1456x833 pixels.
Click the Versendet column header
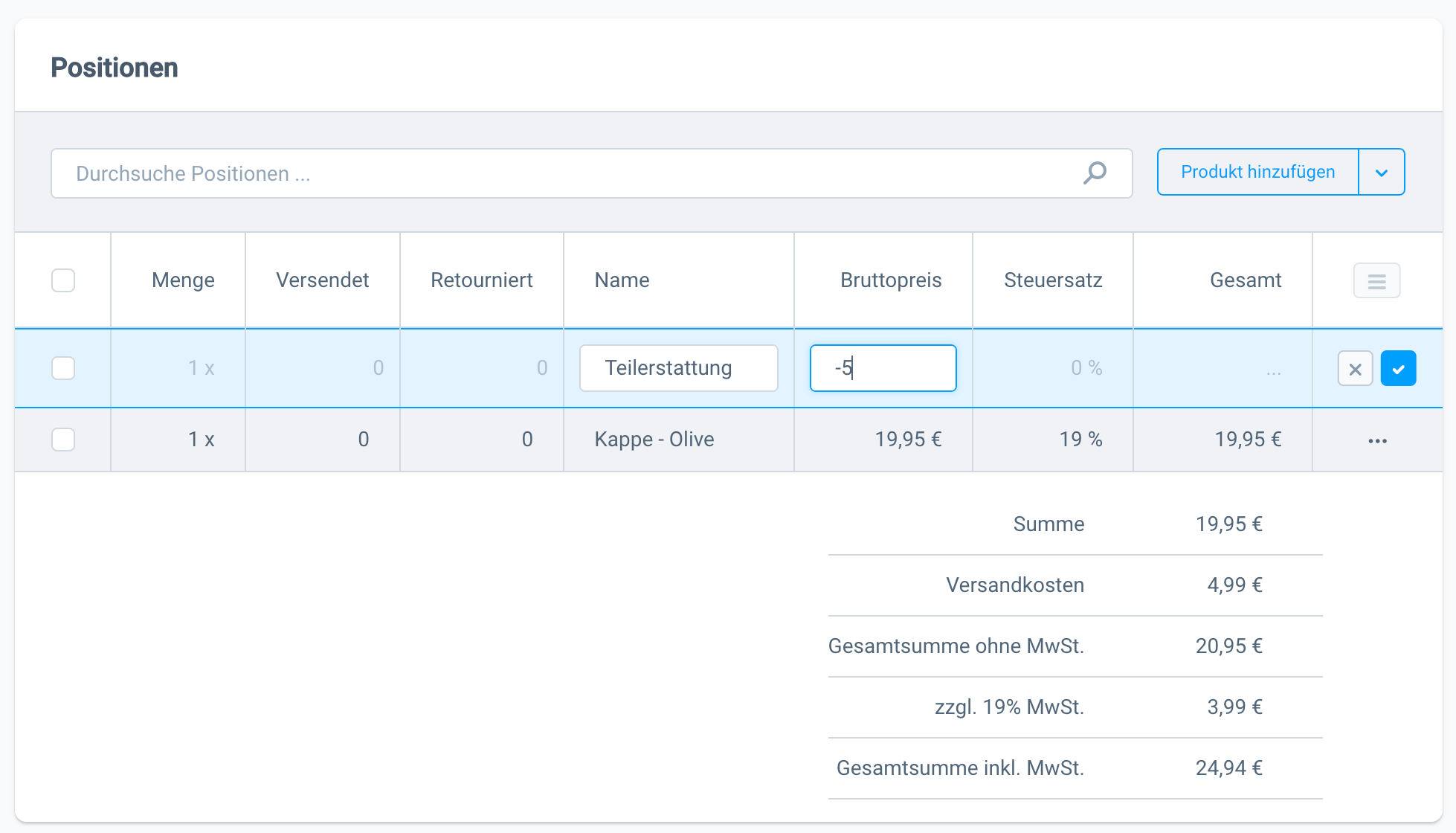click(x=322, y=280)
